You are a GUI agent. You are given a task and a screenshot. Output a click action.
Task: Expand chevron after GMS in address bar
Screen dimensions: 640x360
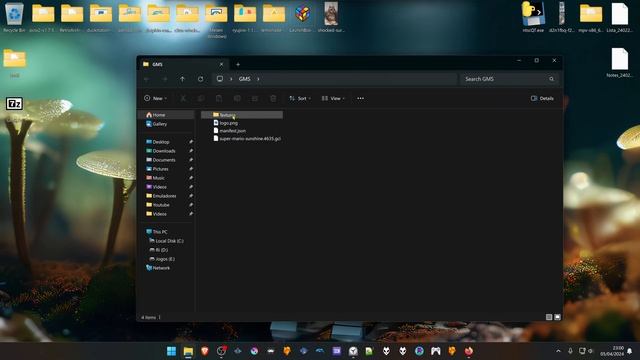(x=258, y=79)
